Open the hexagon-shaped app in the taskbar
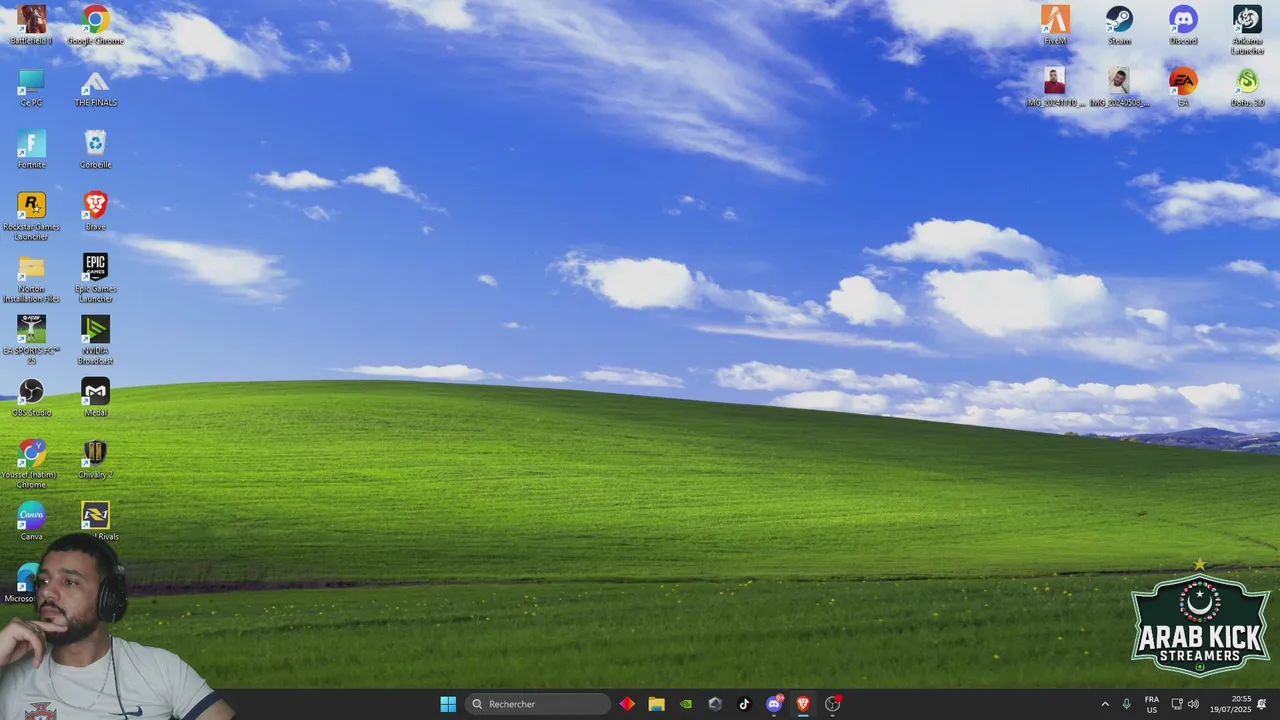Image resolution: width=1280 pixels, height=720 pixels. click(x=715, y=704)
